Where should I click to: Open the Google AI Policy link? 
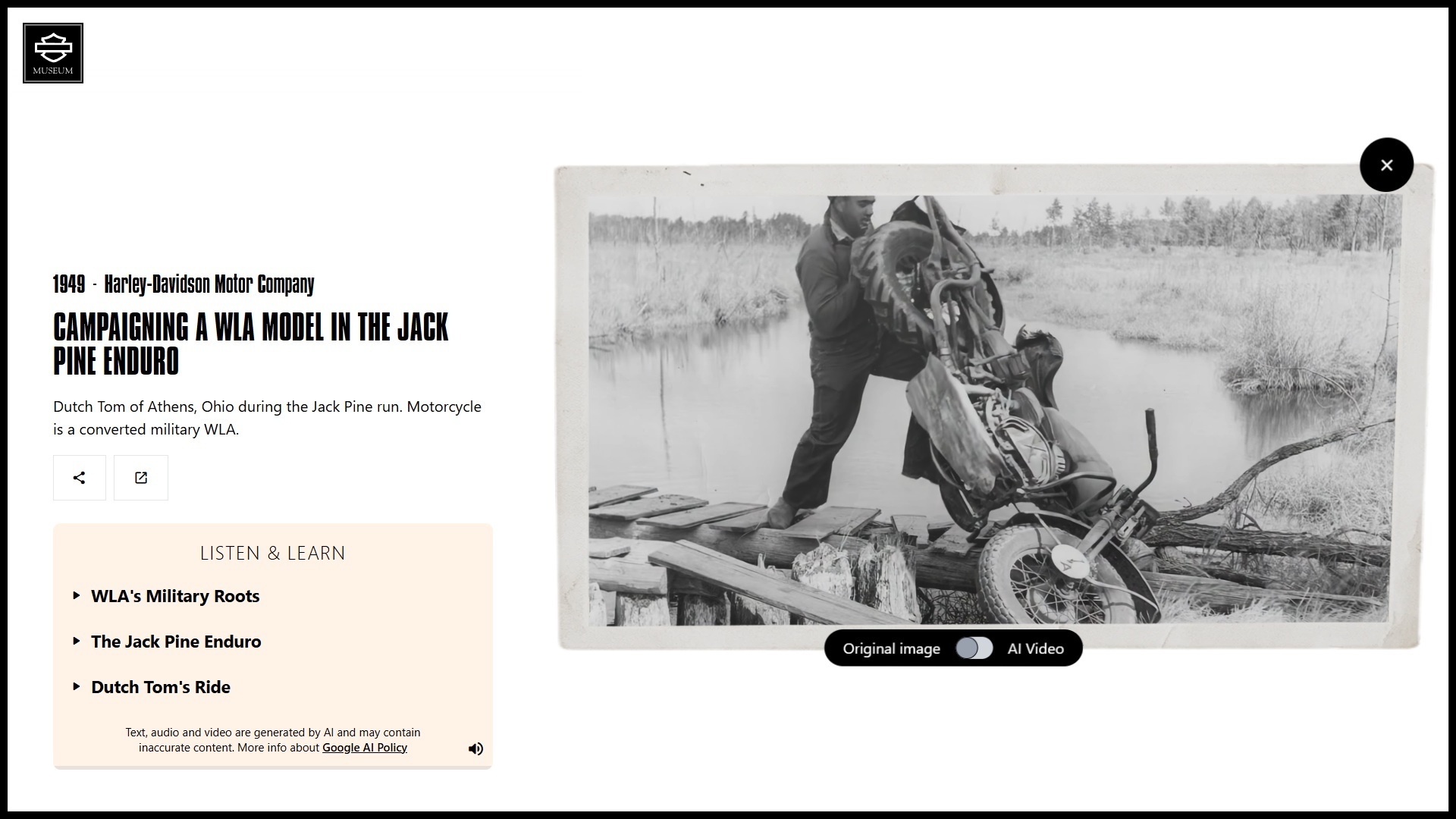pyautogui.click(x=365, y=748)
